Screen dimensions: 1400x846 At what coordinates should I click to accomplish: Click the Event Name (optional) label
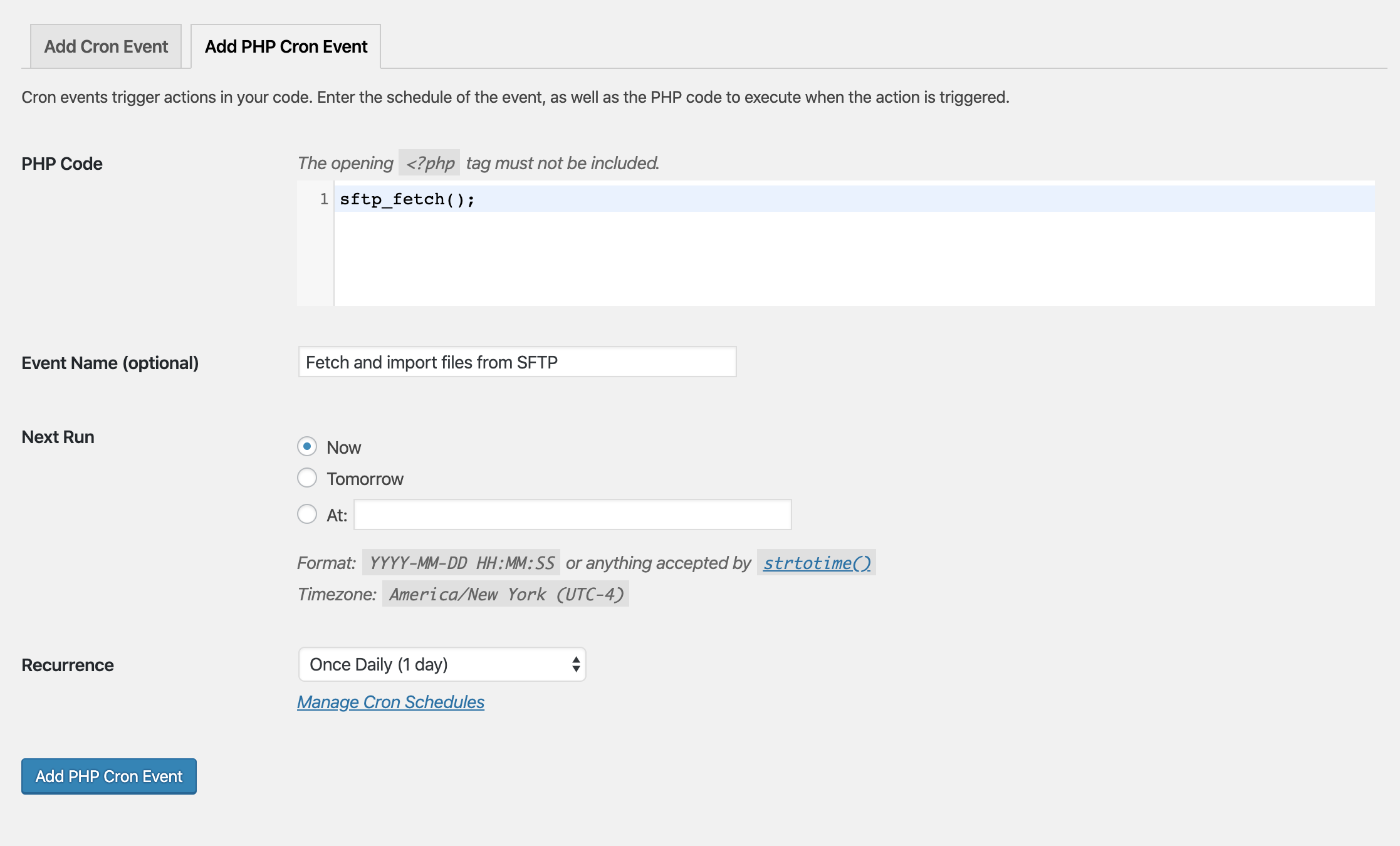point(110,363)
